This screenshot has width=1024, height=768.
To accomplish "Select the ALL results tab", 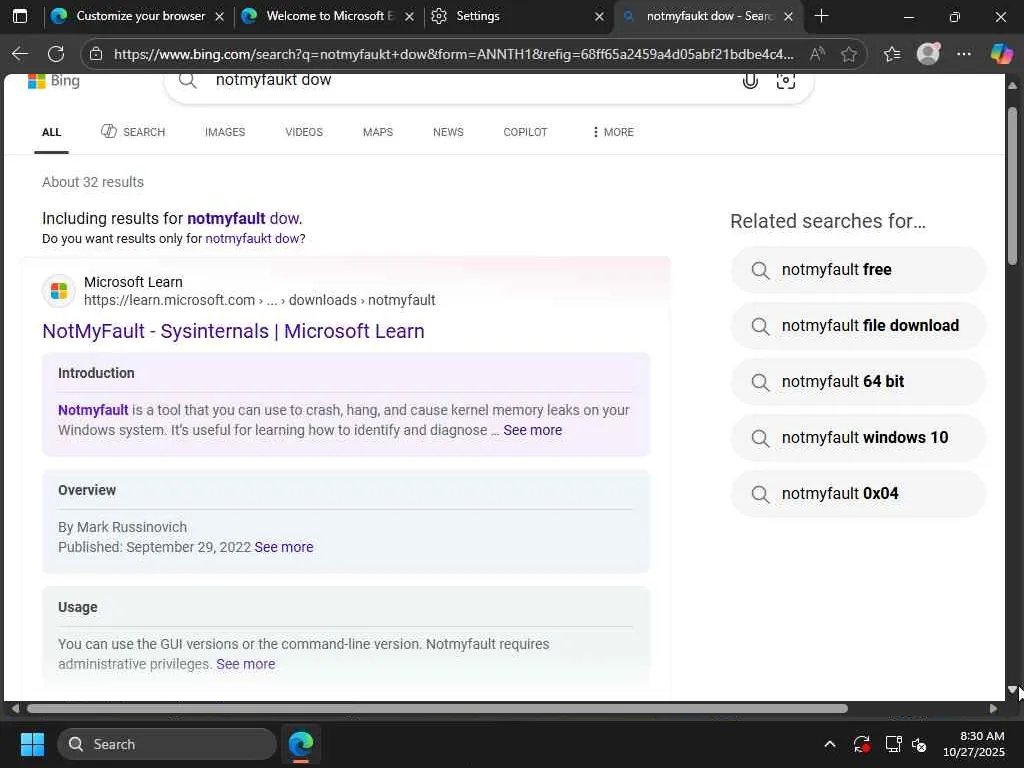I will tap(52, 132).
